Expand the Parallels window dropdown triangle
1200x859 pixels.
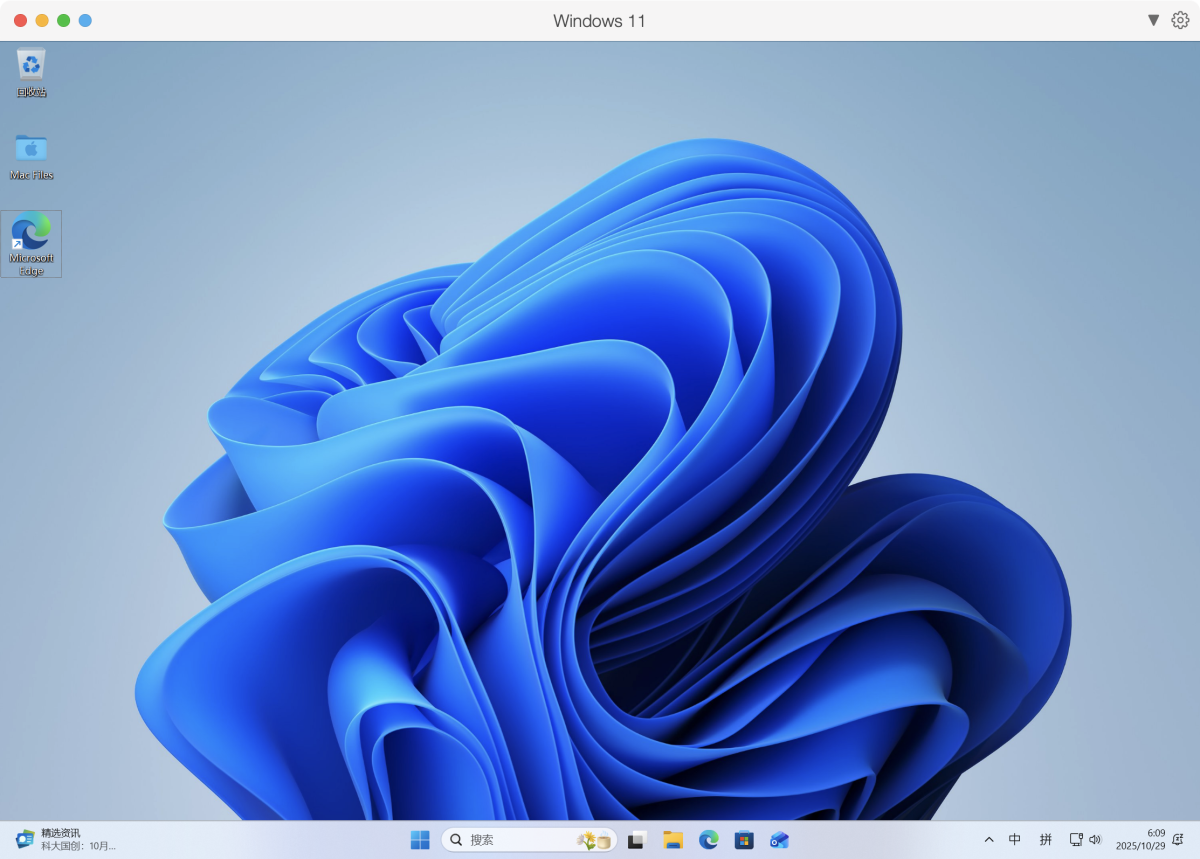1153,20
